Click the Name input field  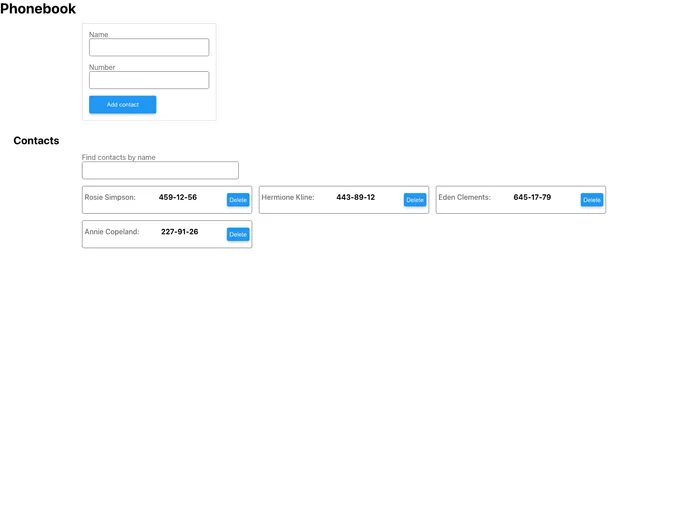148,47
